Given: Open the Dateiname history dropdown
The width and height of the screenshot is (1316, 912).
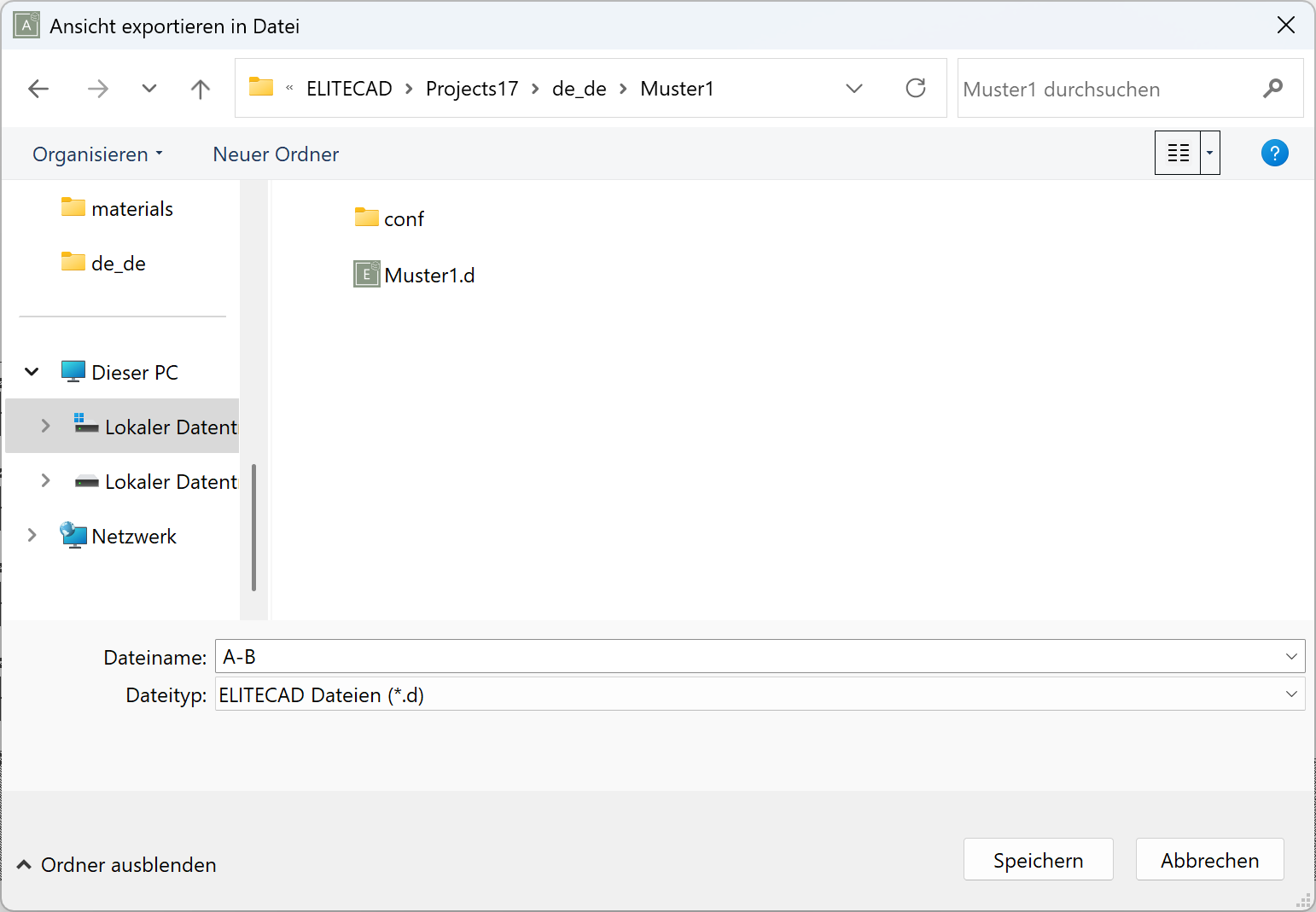Looking at the screenshot, I should 1291,656.
